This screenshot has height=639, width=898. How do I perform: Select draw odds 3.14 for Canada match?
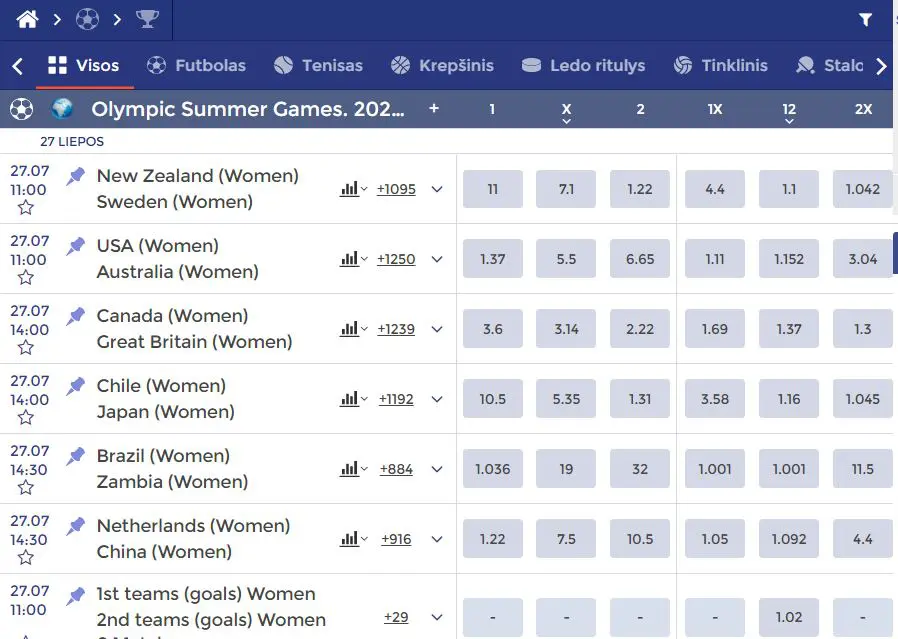[566, 329]
